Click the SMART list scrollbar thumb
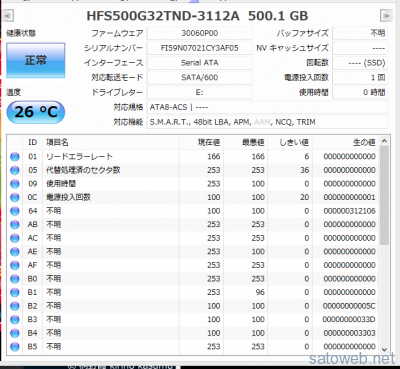This screenshot has height=369, width=400. tap(384, 196)
